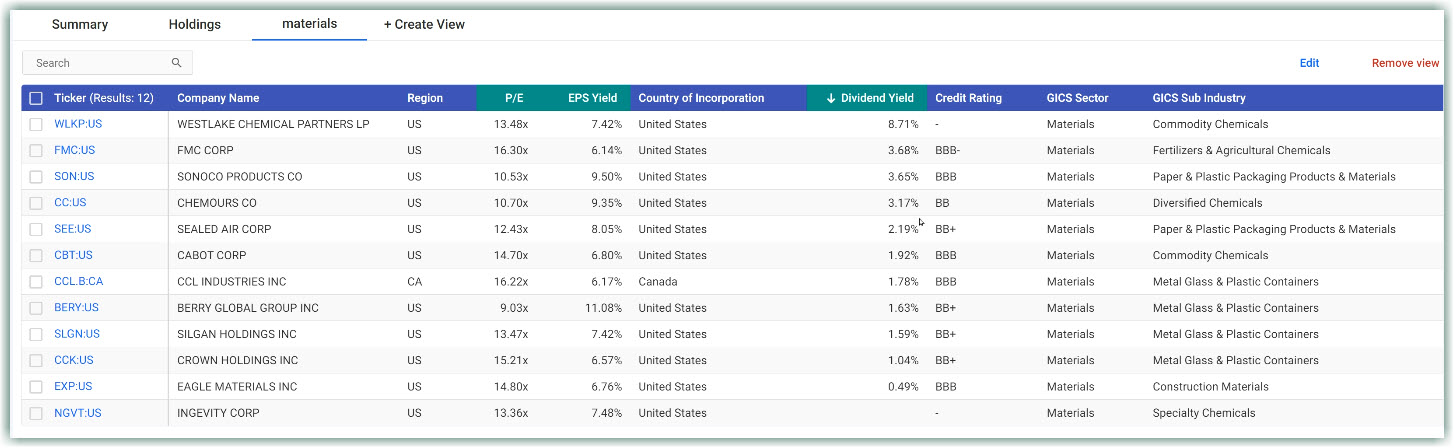Open the CC:US ticker link
The width and height of the screenshot is (1454, 448).
click(x=70, y=203)
